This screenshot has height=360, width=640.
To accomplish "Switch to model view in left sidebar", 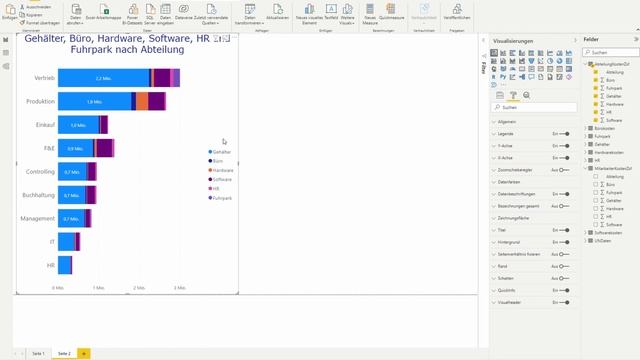I will tap(6, 66).
